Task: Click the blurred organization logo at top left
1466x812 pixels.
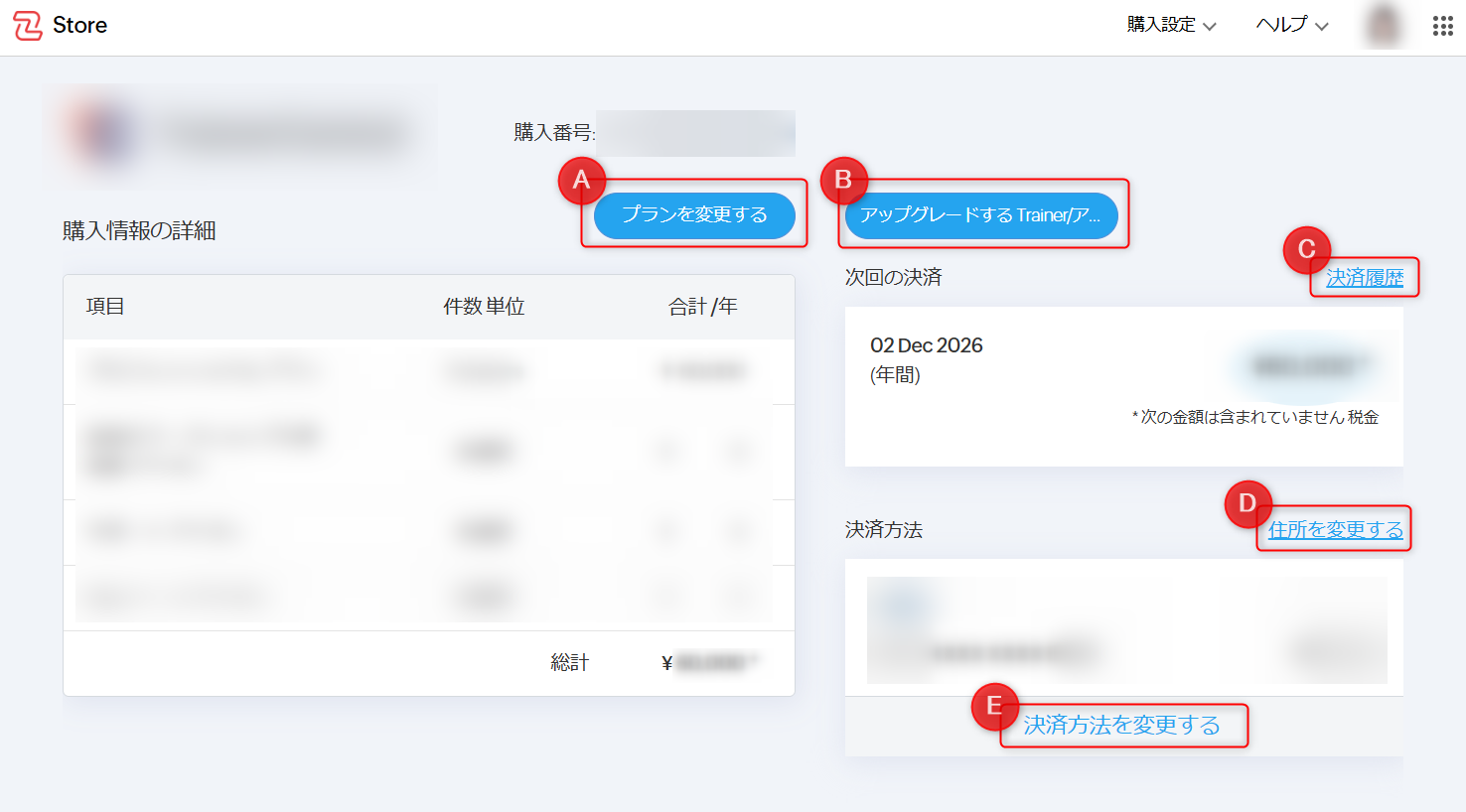Action: tap(102, 133)
